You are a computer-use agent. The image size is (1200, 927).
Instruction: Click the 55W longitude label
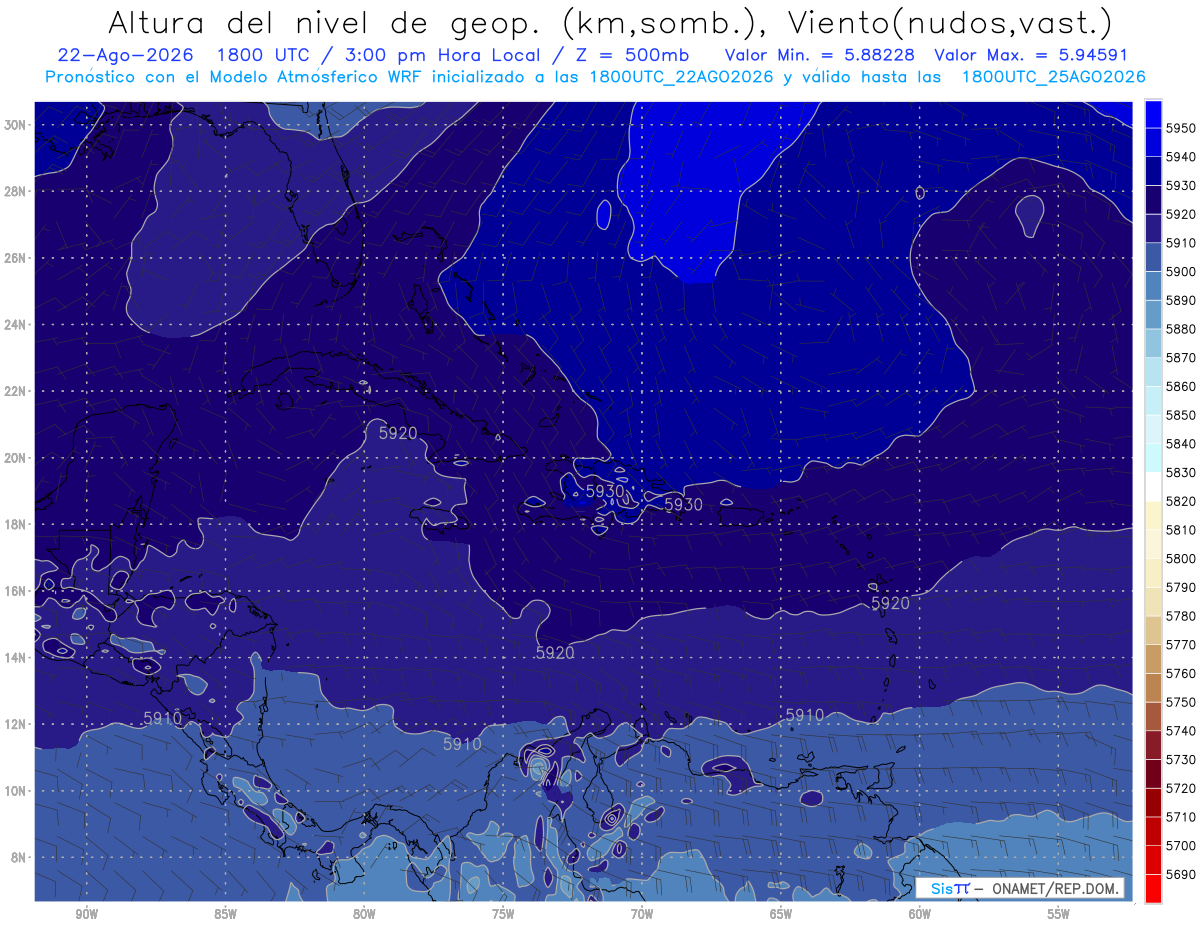click(x=1059, y=914)
